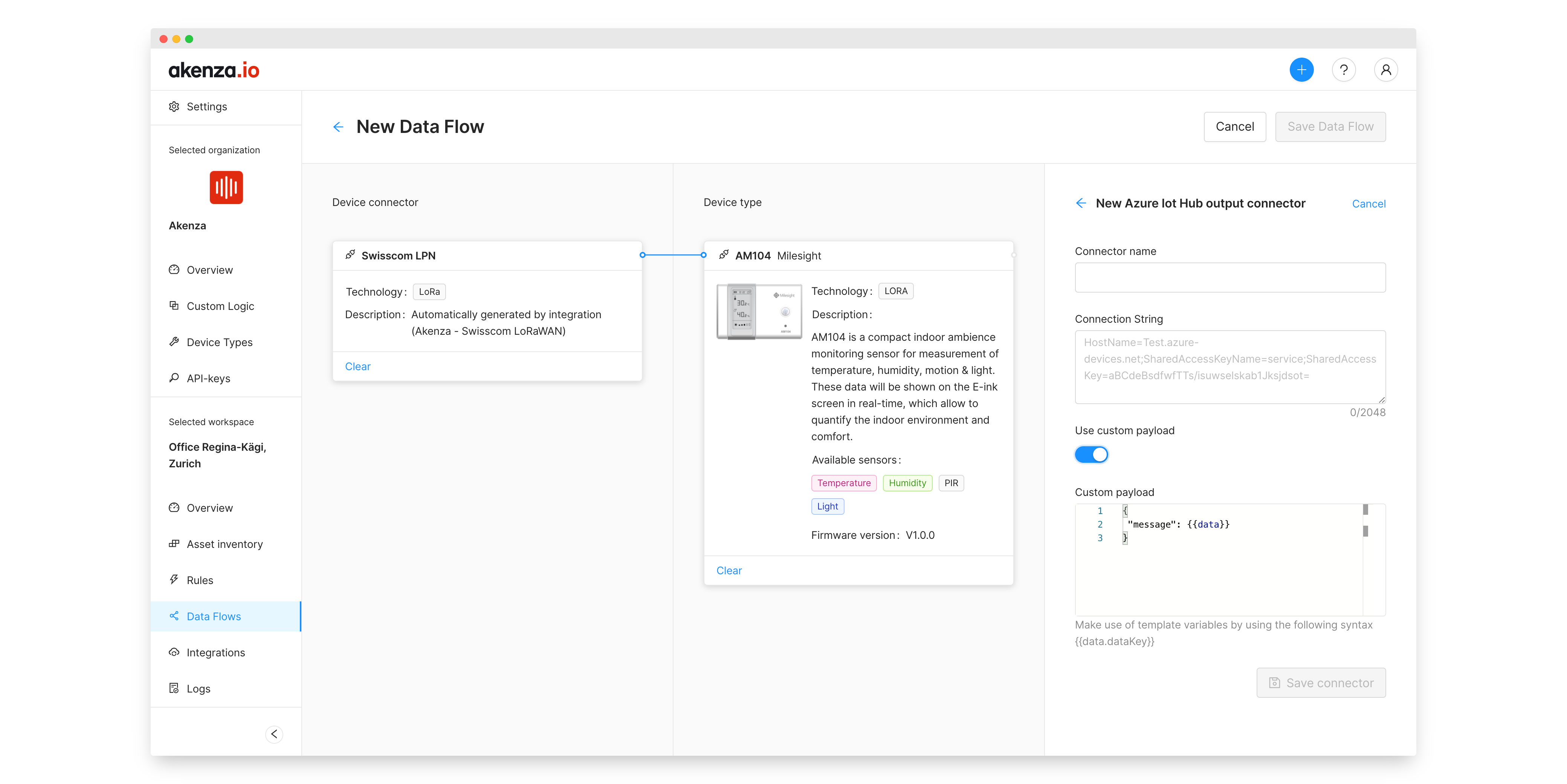
Task: Open the help question mark icon
Action: point(1343,70)
